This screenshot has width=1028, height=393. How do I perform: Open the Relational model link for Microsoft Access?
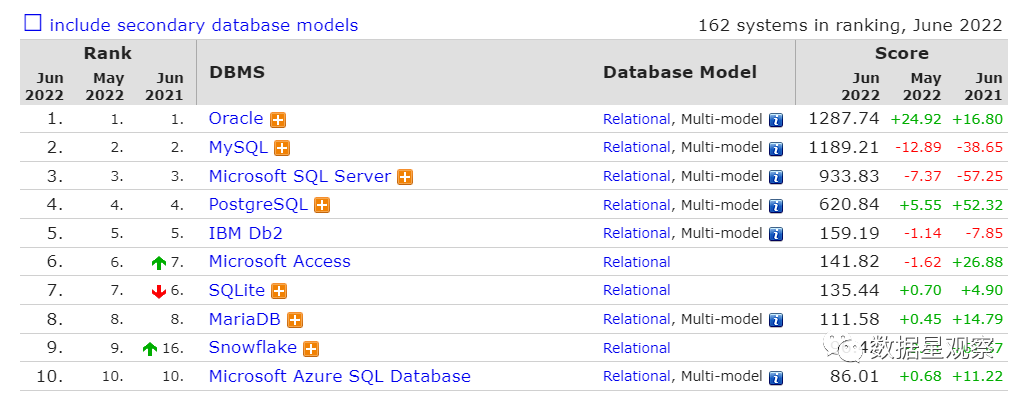click(x=637, y=262)
